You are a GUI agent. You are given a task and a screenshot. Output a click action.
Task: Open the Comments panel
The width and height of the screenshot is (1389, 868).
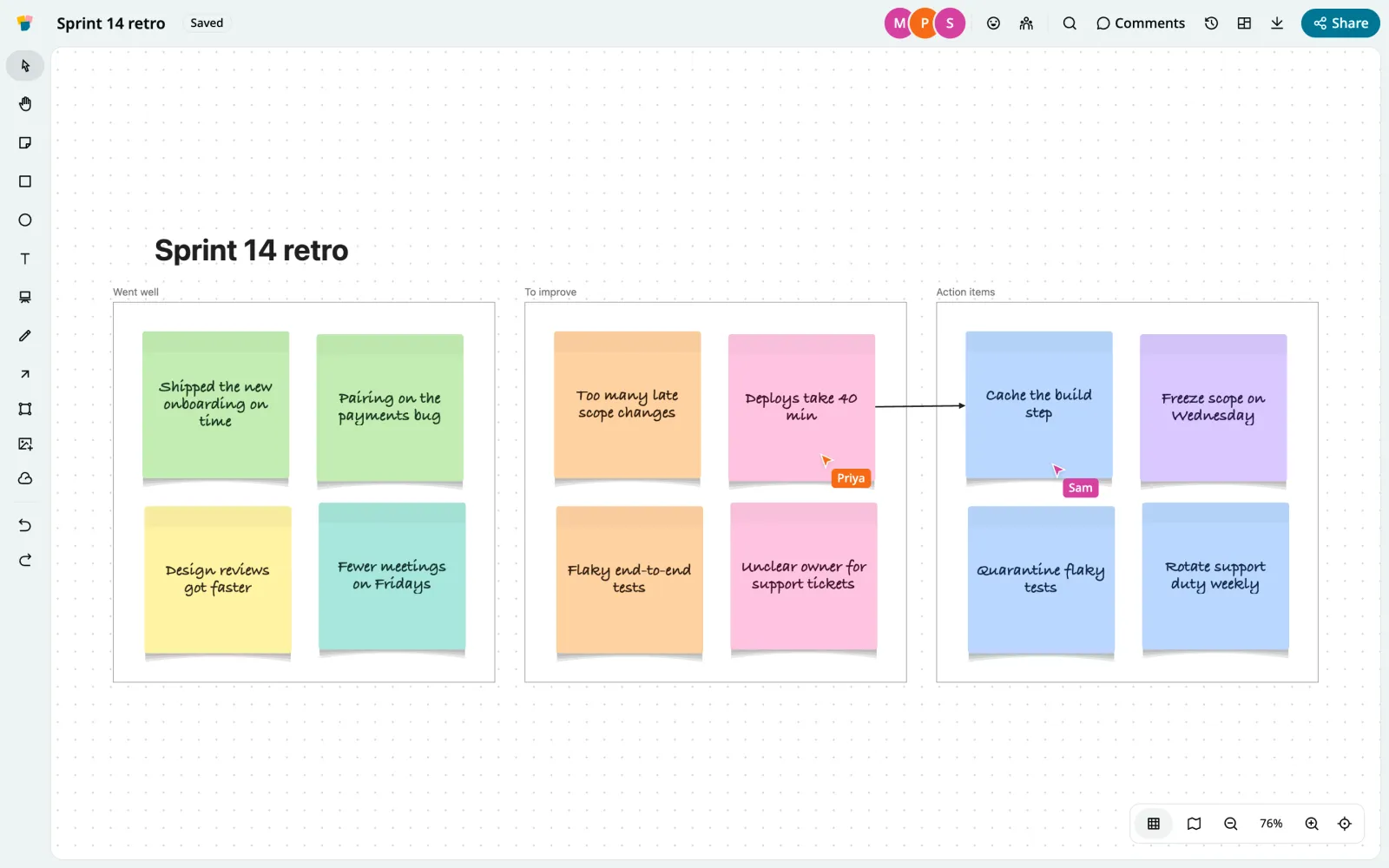click(1140, 23)
